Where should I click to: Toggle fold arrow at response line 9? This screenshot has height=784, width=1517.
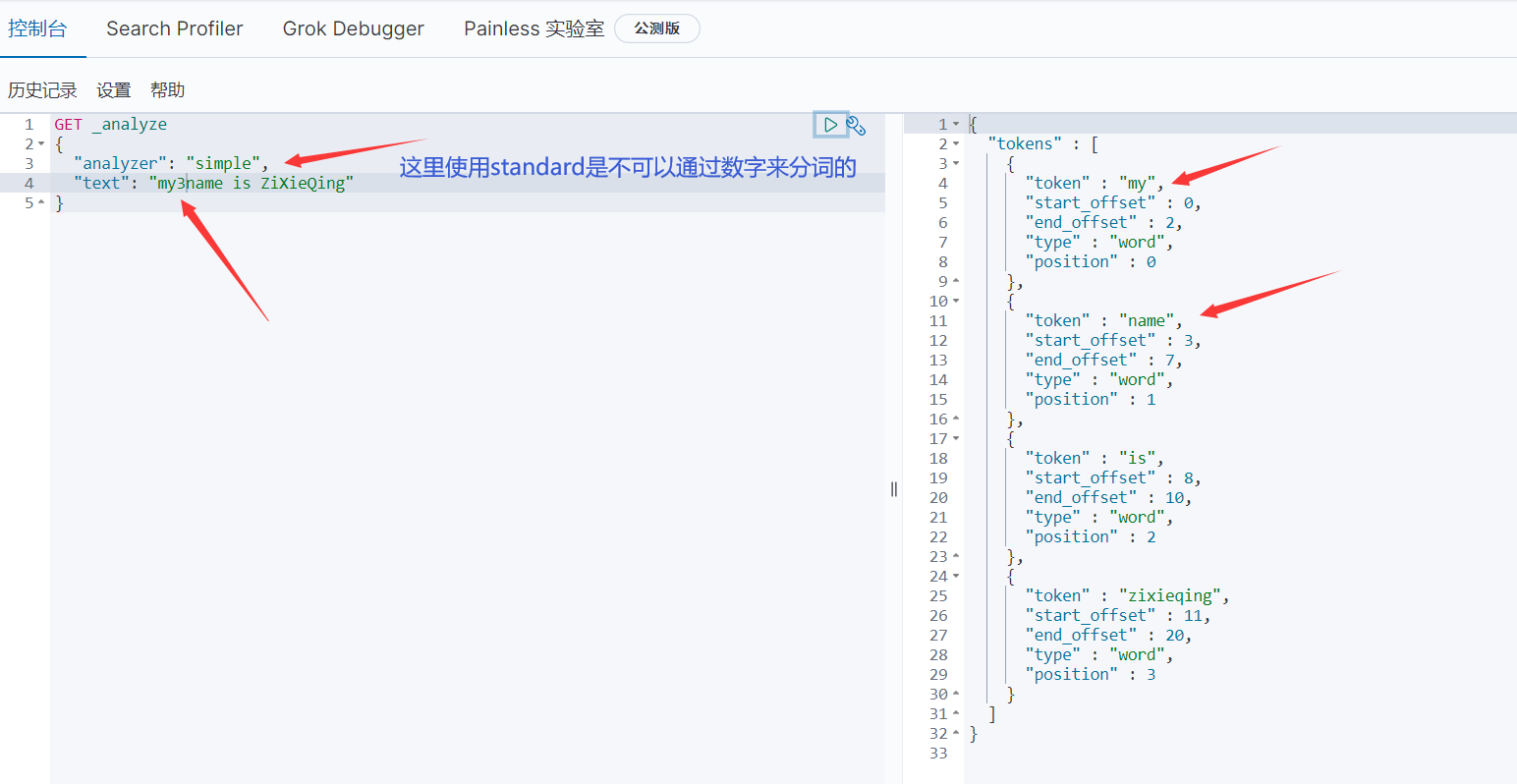(x=956, y=281)
